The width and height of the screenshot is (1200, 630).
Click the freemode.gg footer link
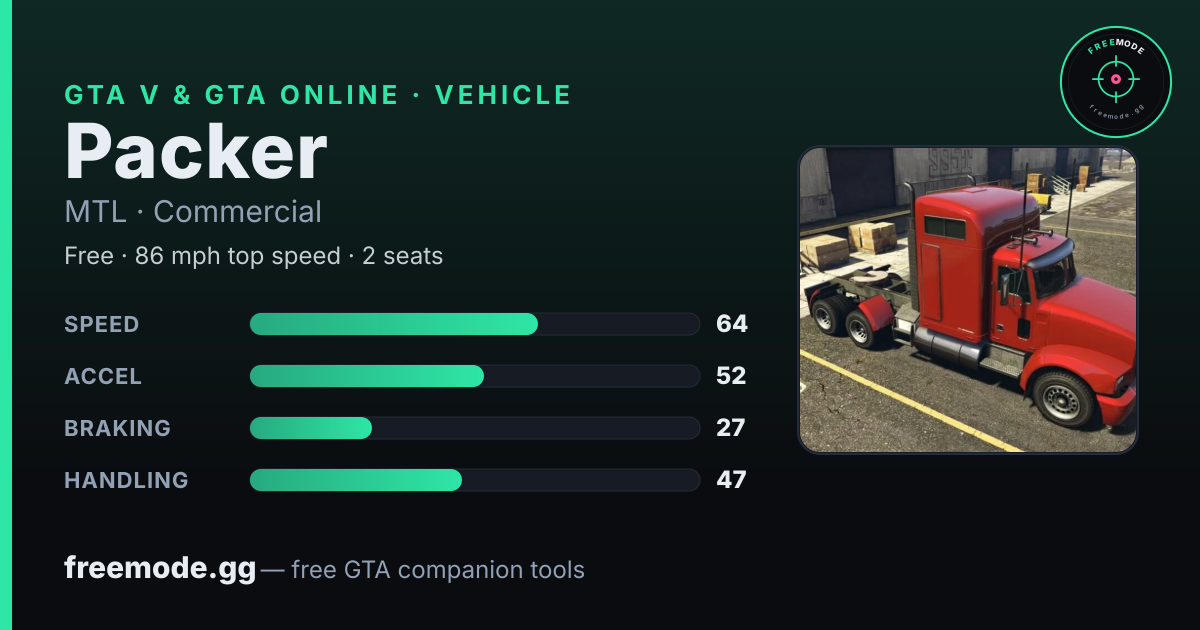click(160, 569)
